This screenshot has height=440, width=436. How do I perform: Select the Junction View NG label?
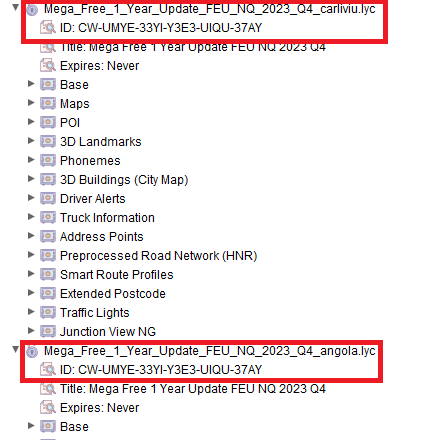pyautogui.click(x=108, y=332)
